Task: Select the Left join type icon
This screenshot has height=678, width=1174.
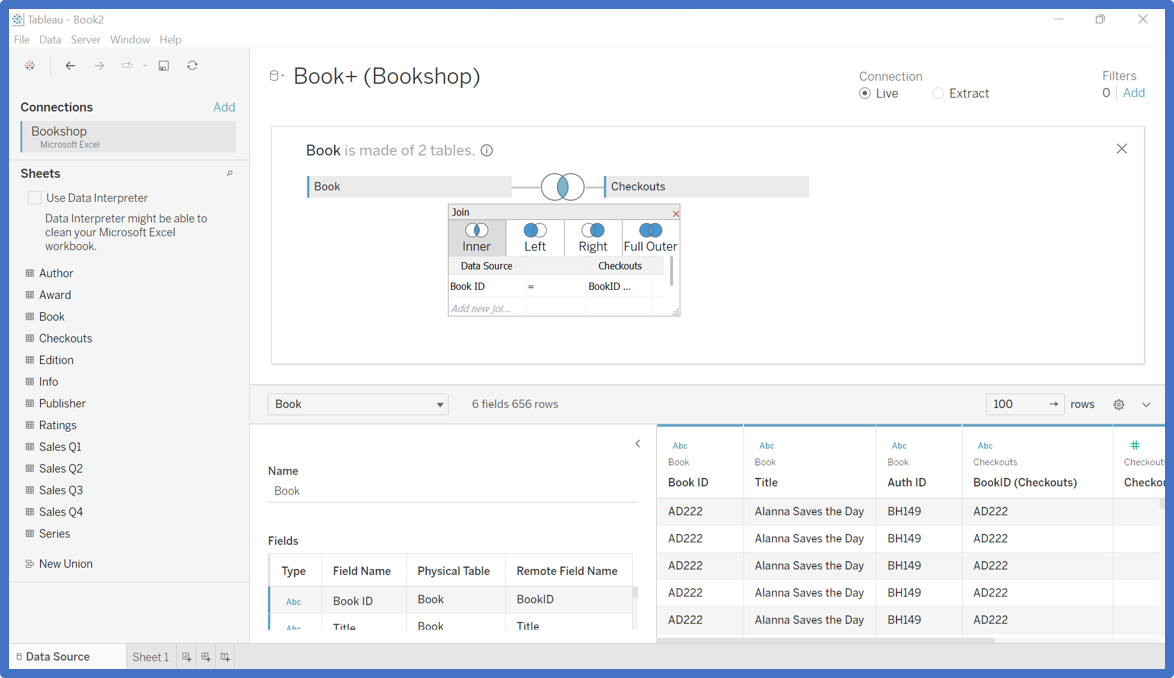Action: point(535,237)
